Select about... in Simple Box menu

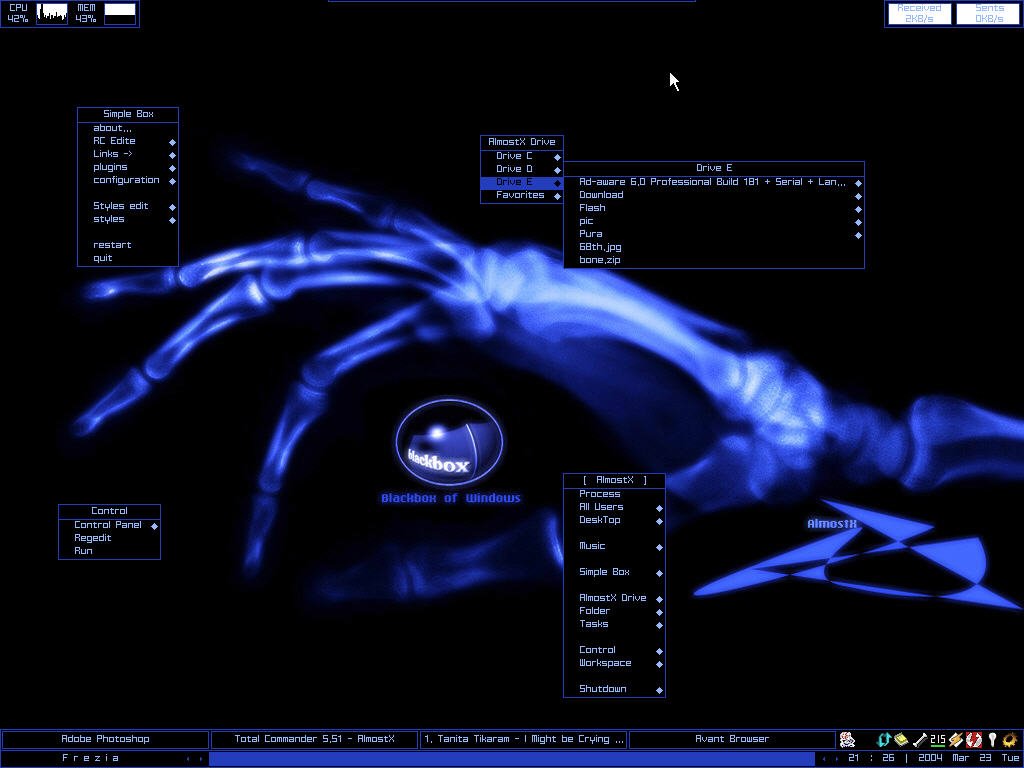coord(128,128)
